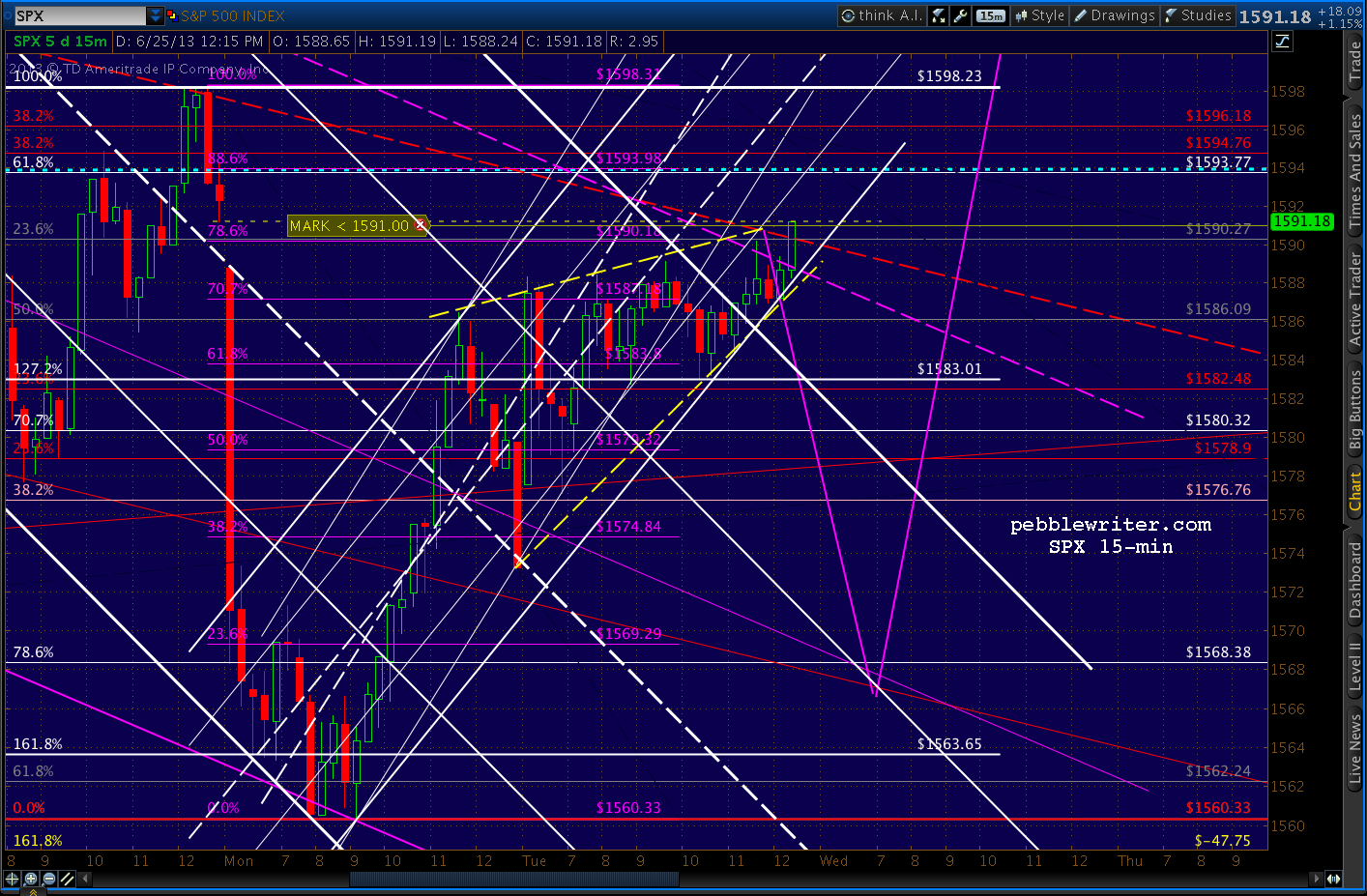1367x896 pixels.
Task: Click the horizontal time scrollbar thumb
Action: point(514,879)
